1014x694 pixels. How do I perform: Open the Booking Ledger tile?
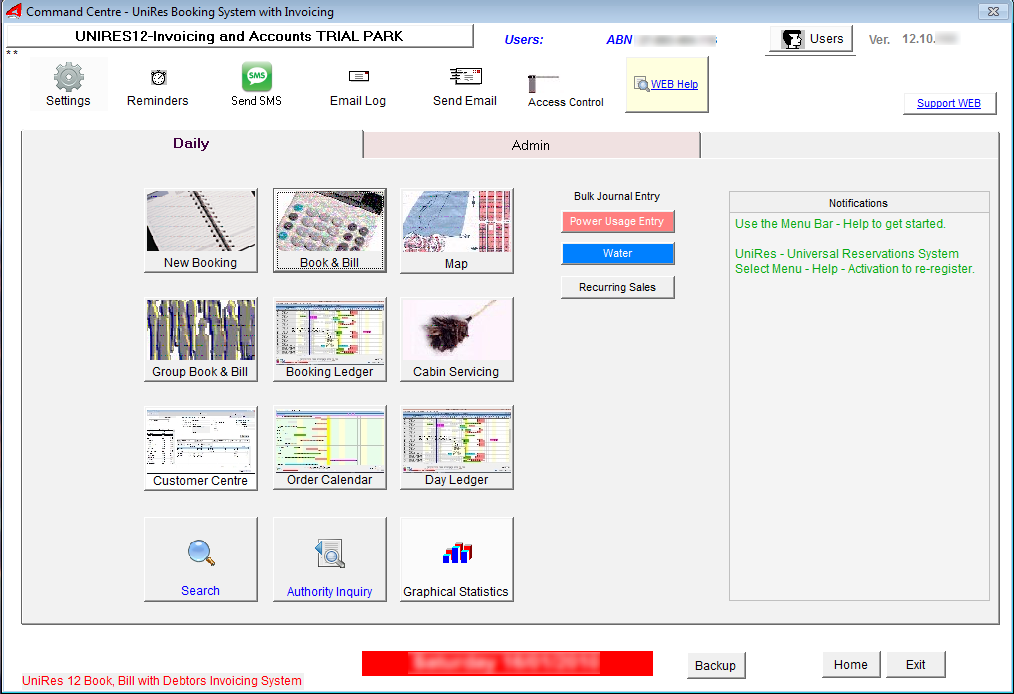point(330,340)
